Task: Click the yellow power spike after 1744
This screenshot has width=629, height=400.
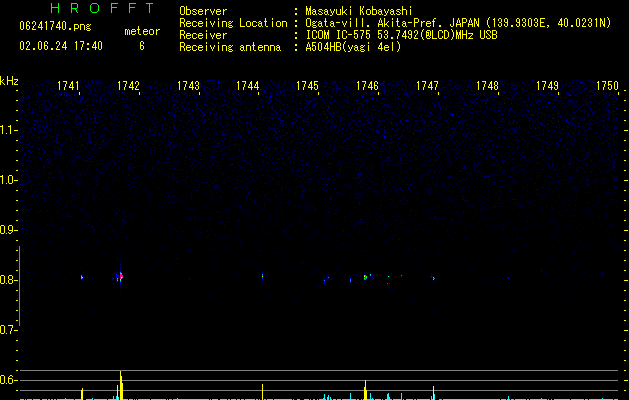Action: point(262,392)
